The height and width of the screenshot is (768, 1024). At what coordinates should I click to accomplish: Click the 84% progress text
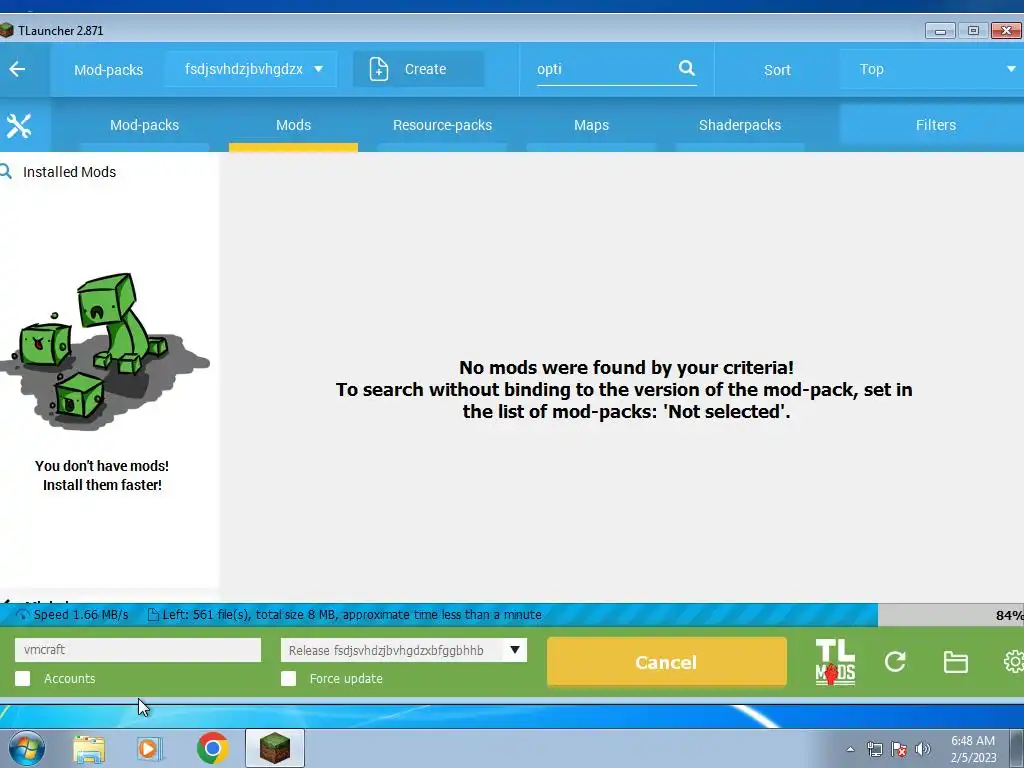point(1010,615)
